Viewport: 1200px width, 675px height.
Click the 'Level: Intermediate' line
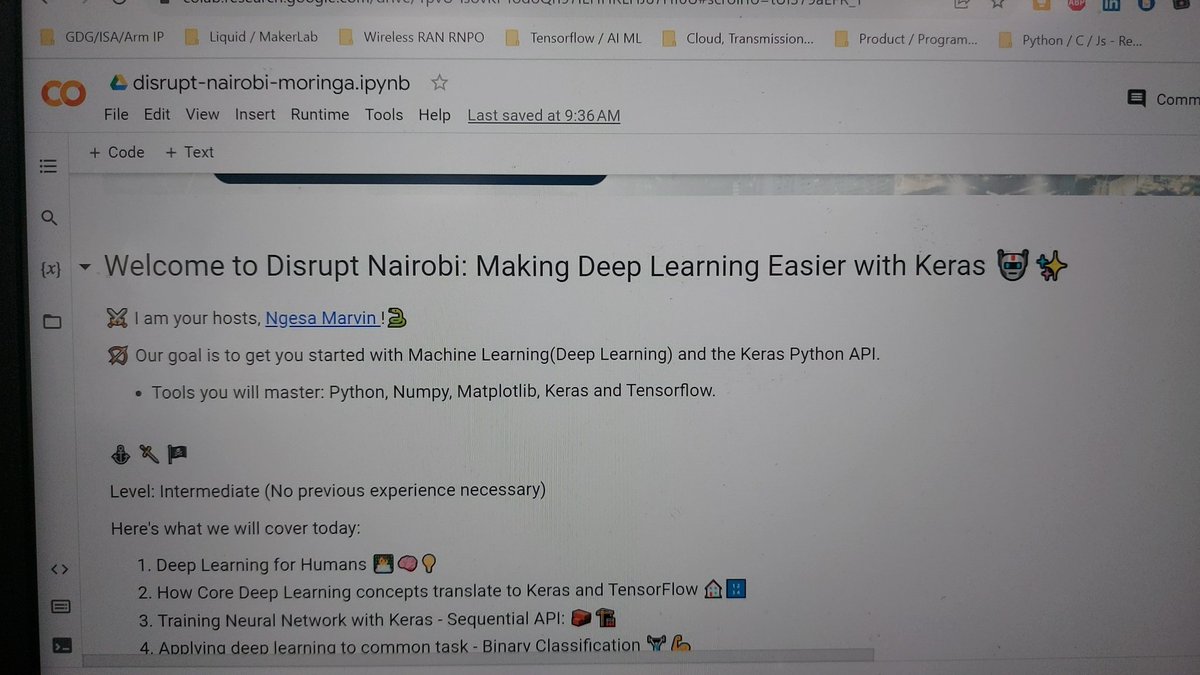coord(328,490)
